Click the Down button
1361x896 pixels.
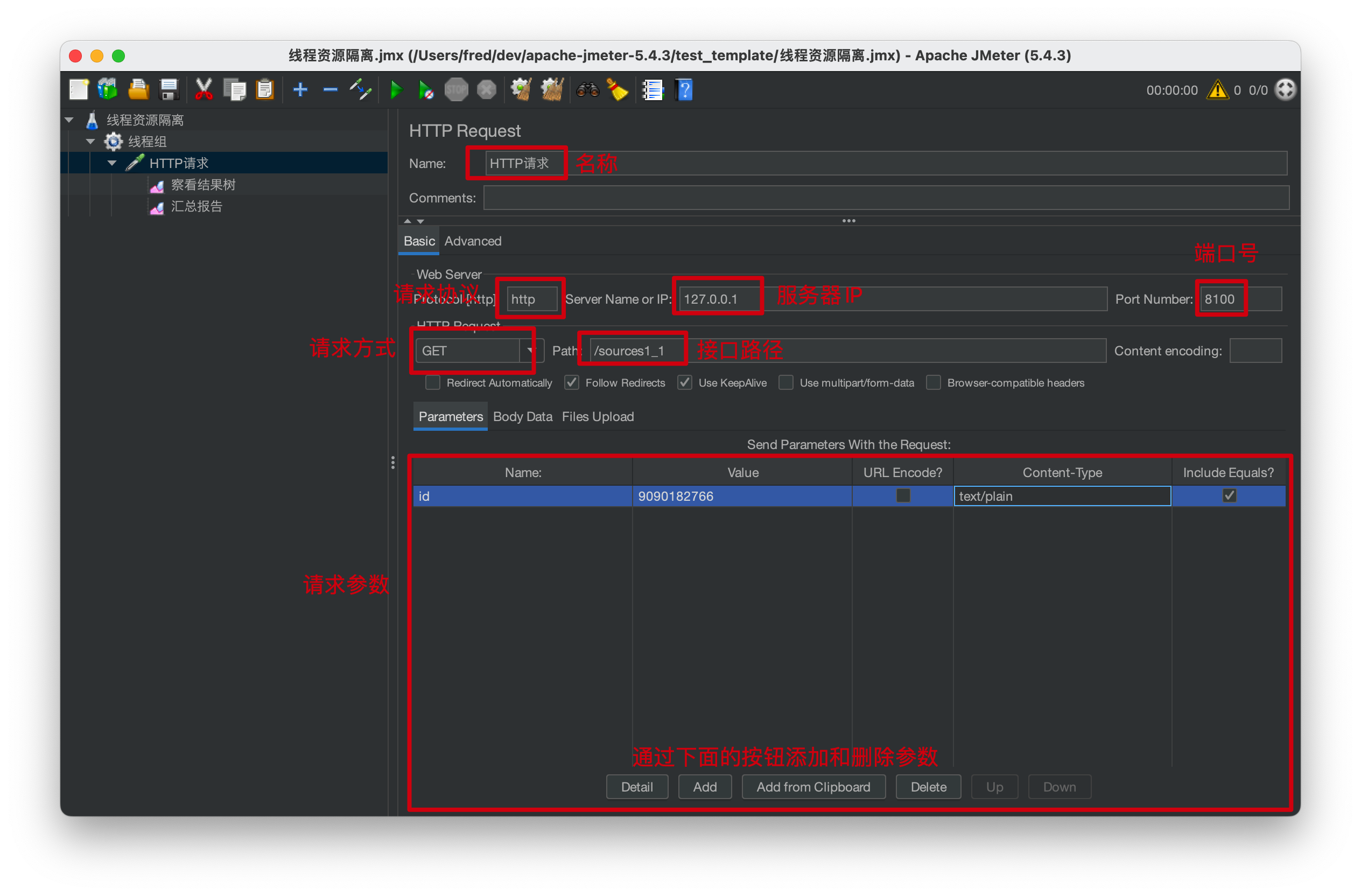click(1059, 787)
